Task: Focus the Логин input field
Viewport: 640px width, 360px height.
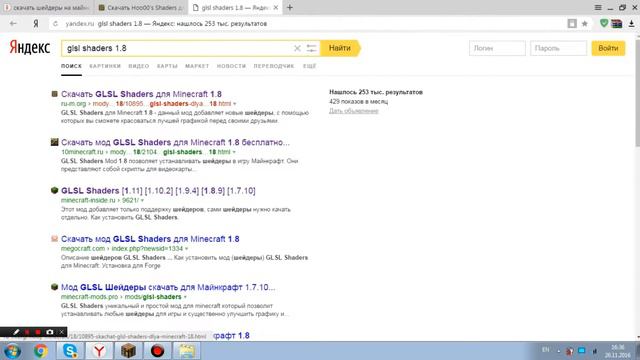Action: click(497, 48)
